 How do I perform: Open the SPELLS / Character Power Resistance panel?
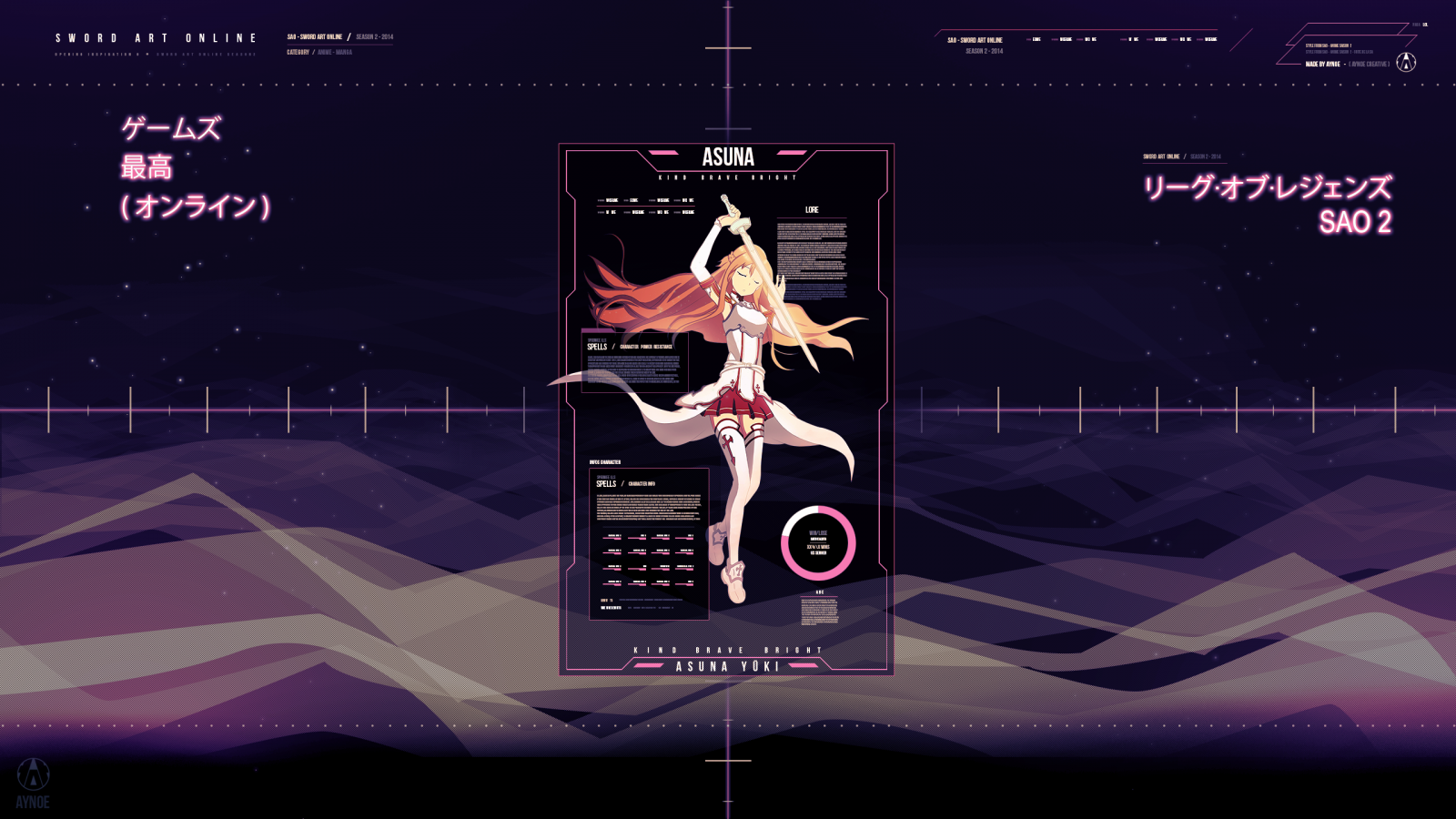click(634, 361)
